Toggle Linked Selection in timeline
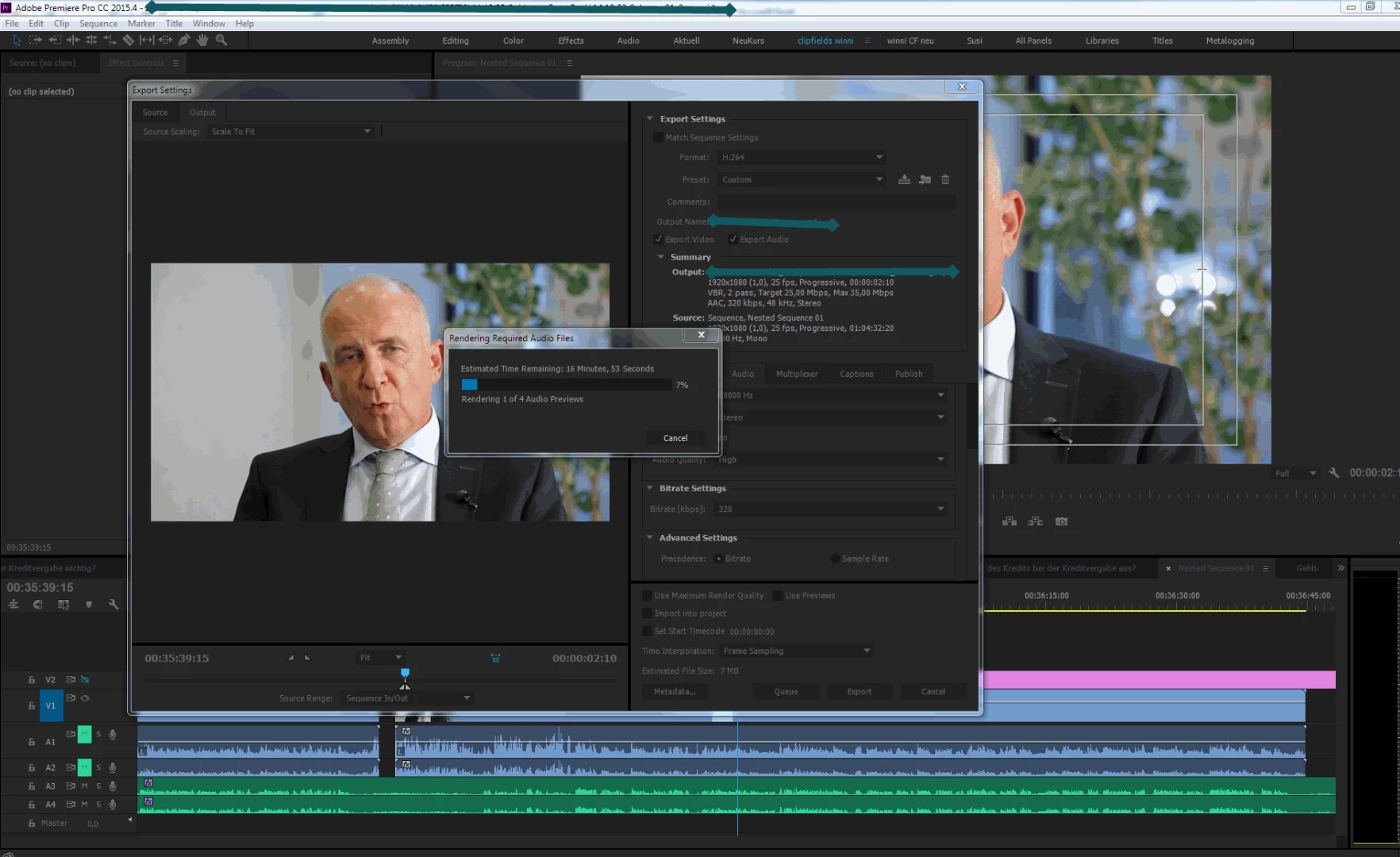 (x=63, y=605)
